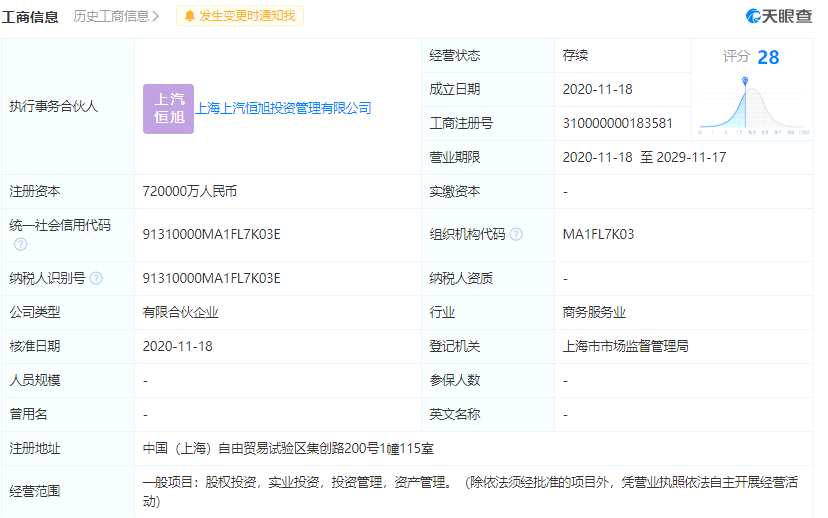The width and height of the screenshot is (828, 518).
Task: Select registration authority 上海市市场监督管理局
Action: (625, 346)
